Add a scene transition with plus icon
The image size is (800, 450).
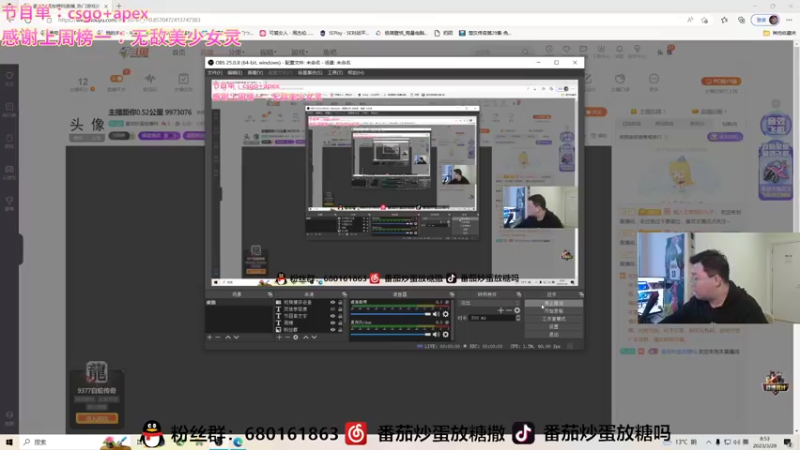pyautogui.click(x=501, y=310)
